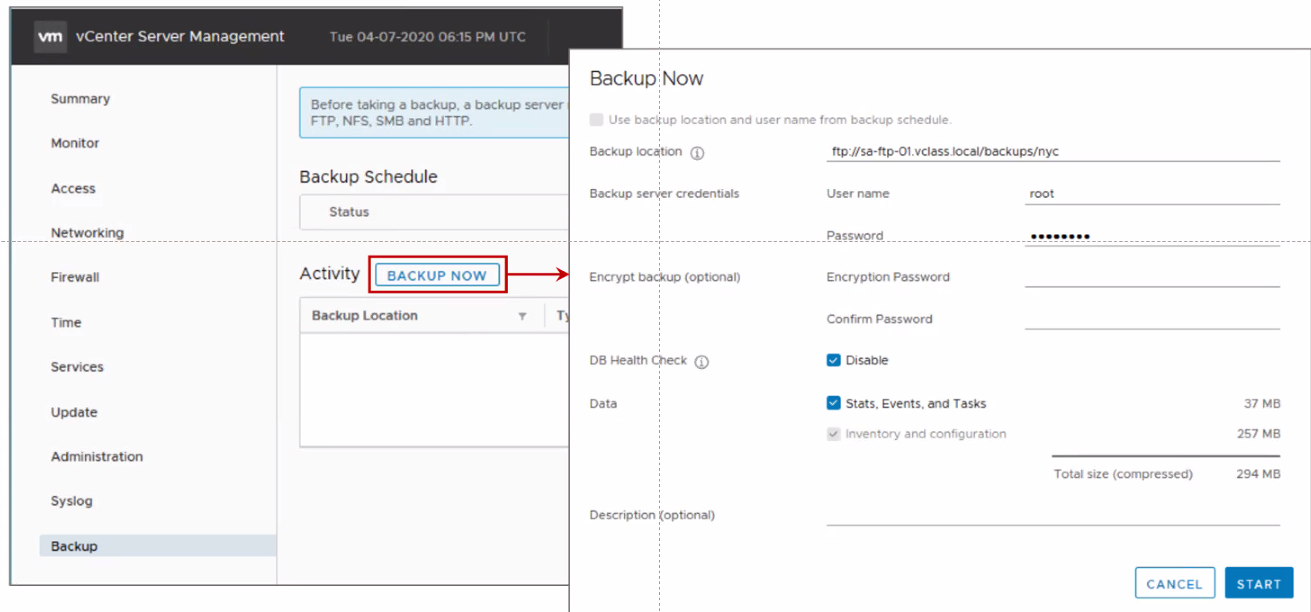Filter the Backup Location column
The height and width of the screenshot is (612, 1311).
522,316
